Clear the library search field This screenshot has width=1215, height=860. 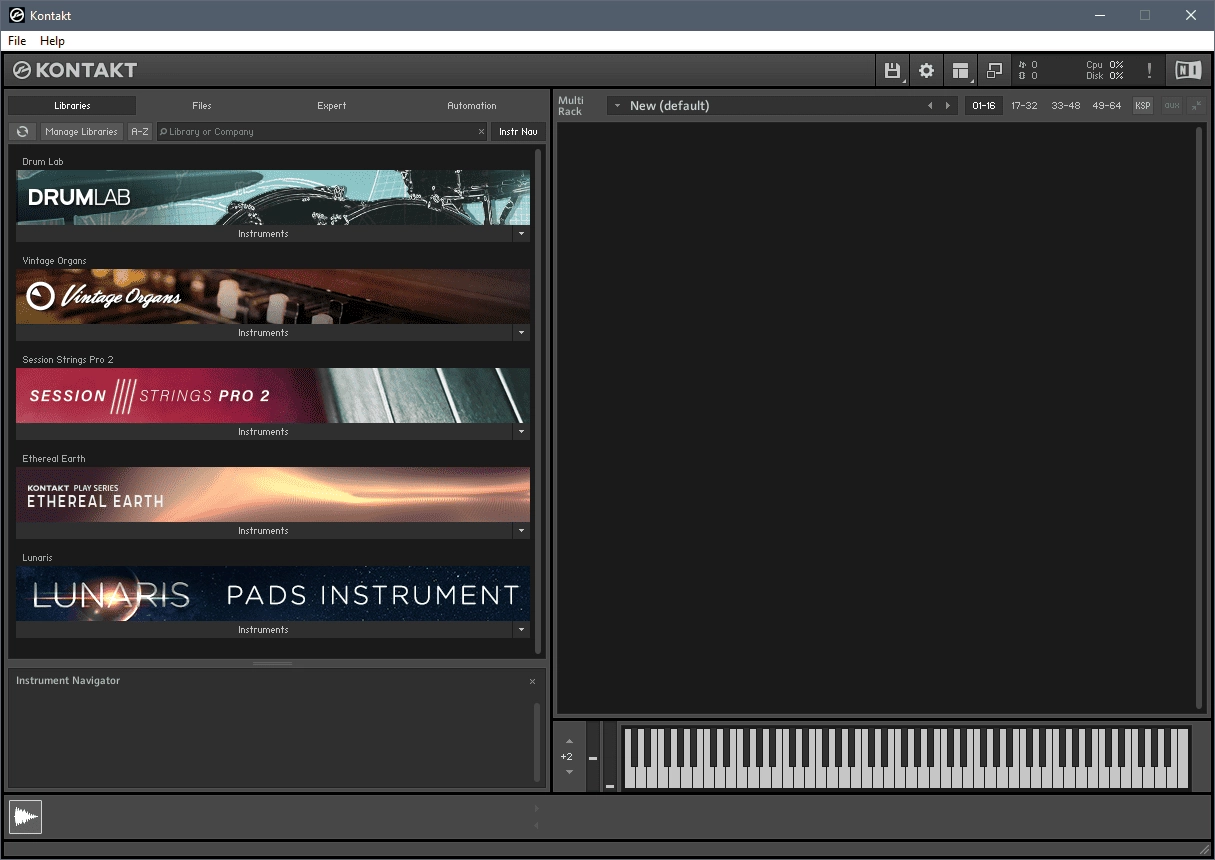pos(481,131)
